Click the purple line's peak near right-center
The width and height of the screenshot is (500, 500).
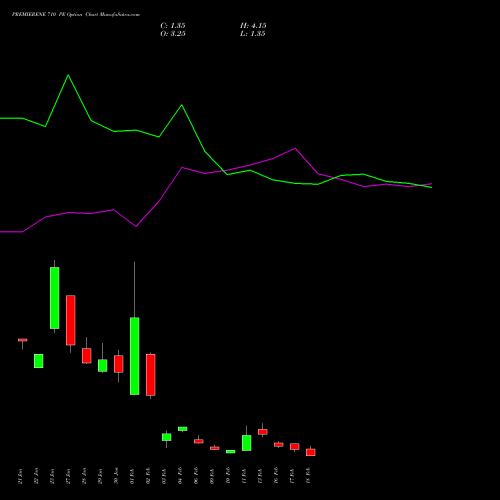pos(295,149)
